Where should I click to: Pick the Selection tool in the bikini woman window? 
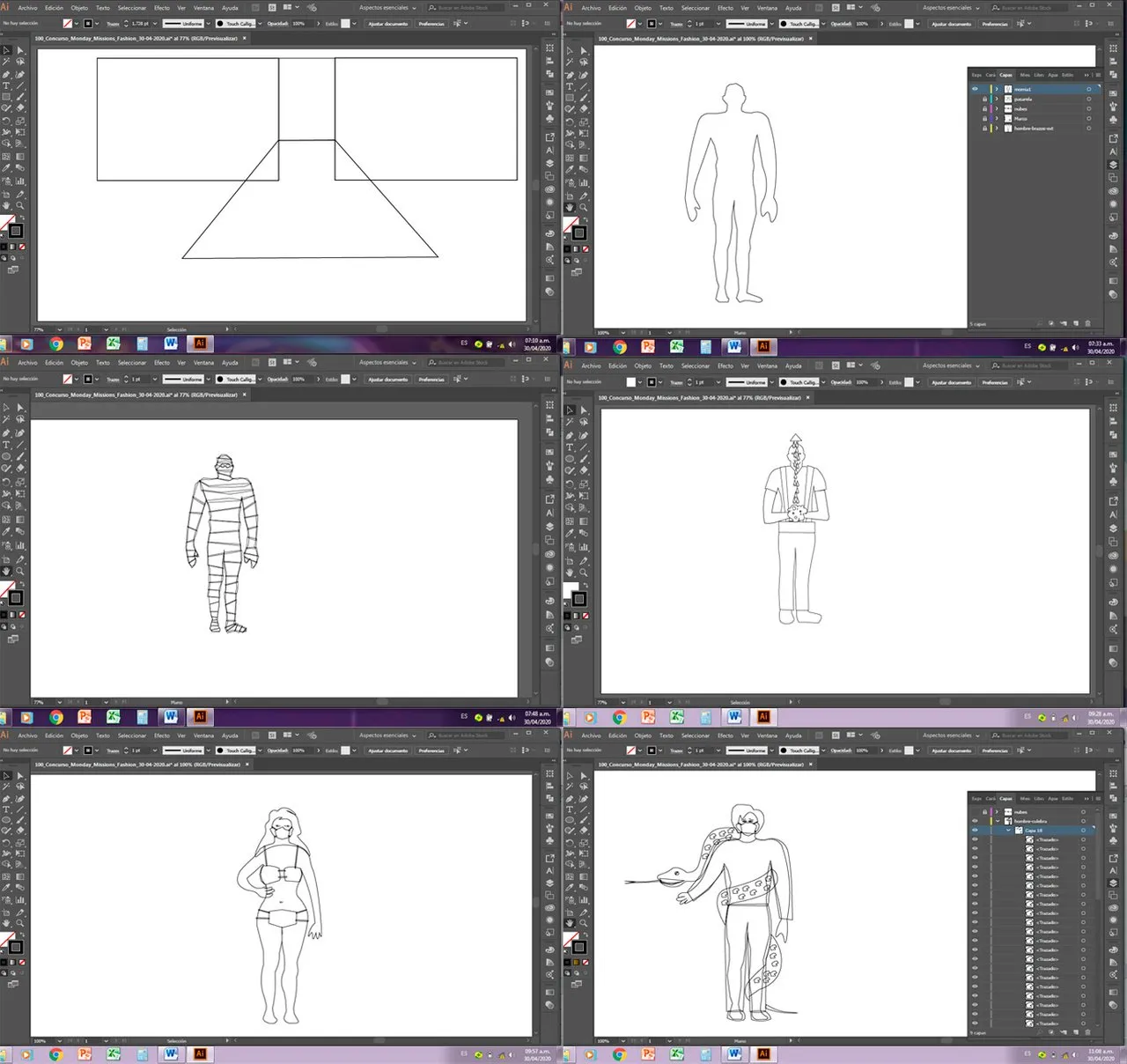[x=6, y=776]
